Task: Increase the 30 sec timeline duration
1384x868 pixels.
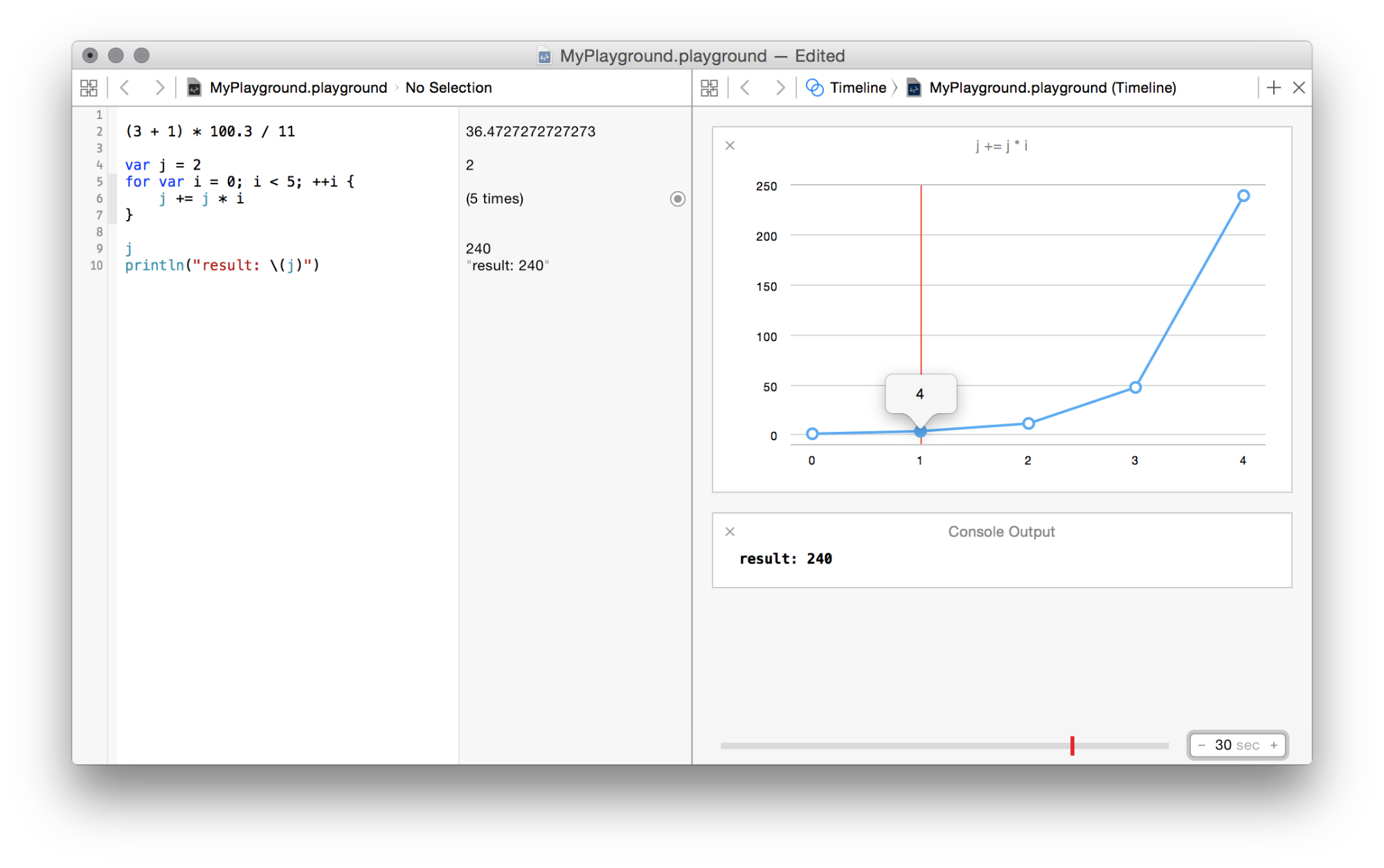Action: point(1273,745)
